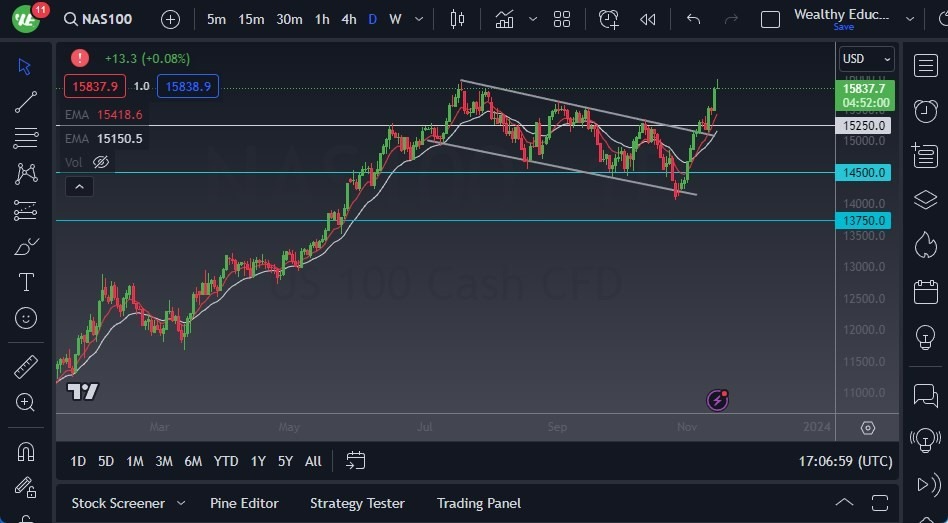The width and height of the screenshot is (948, 523).
Task: Toggle magnet mode for drawings
Action: pos(26,452)
